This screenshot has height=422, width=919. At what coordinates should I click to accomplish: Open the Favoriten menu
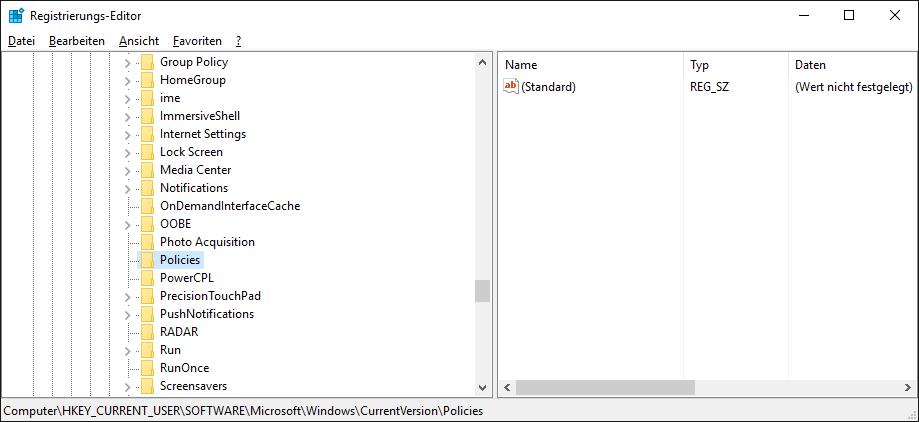[197, 41]
